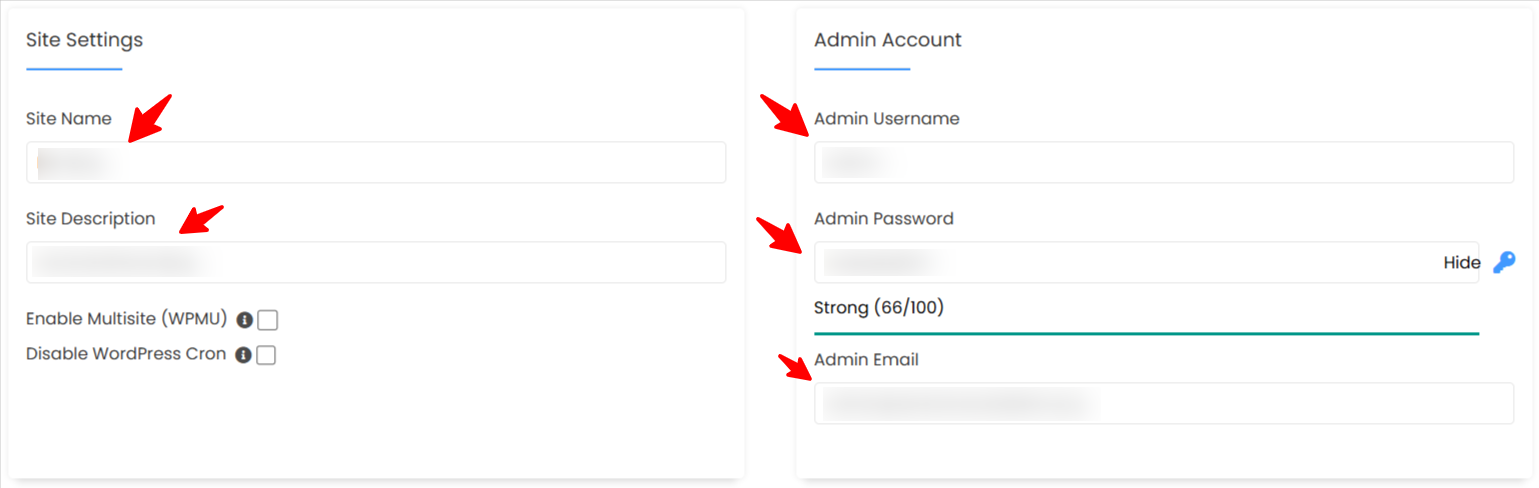Click the Admin Account section heading
The width and height of the screenshot is (1539, 488).
point(888,40)
